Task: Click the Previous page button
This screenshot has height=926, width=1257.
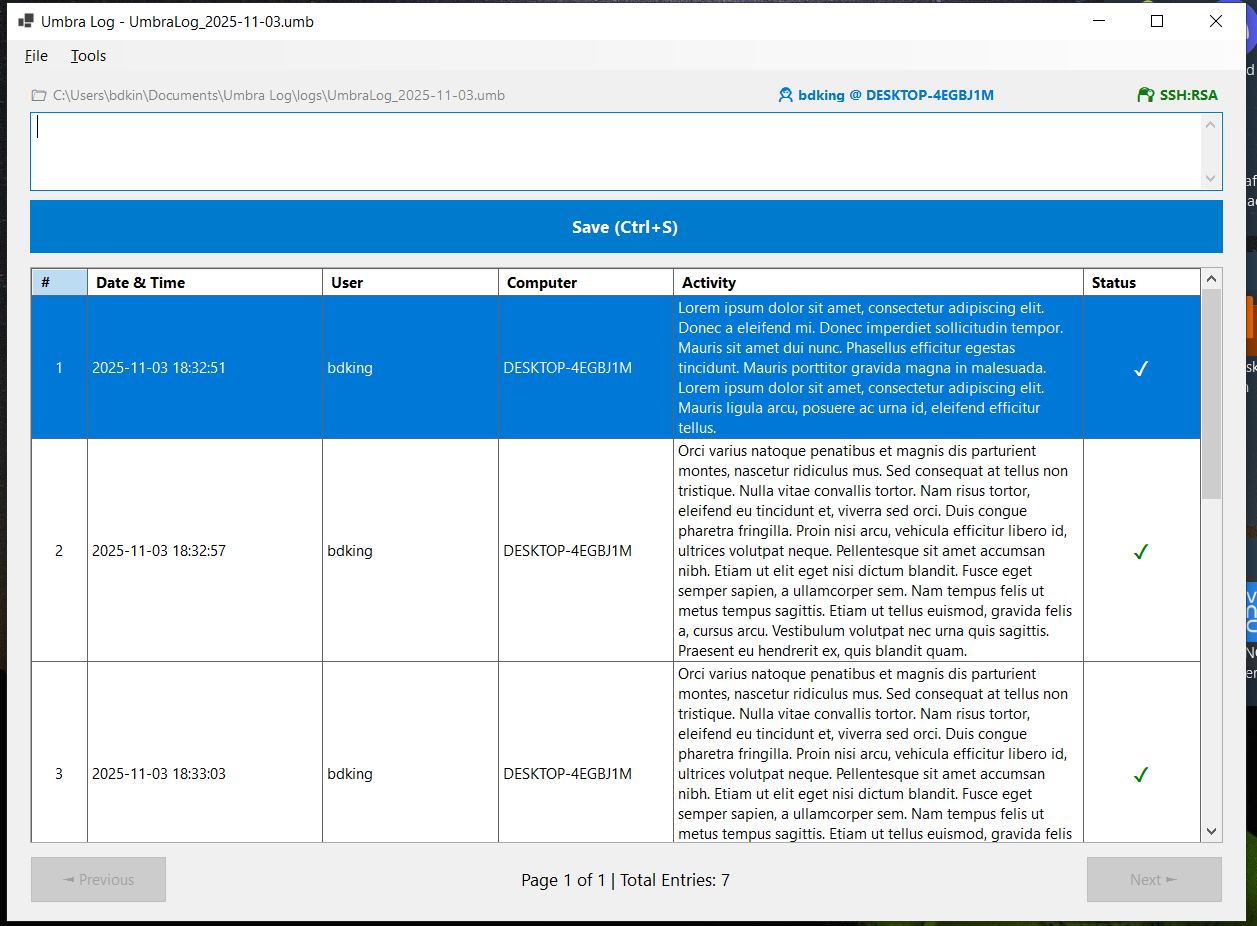Action: [x=98, y=880]
